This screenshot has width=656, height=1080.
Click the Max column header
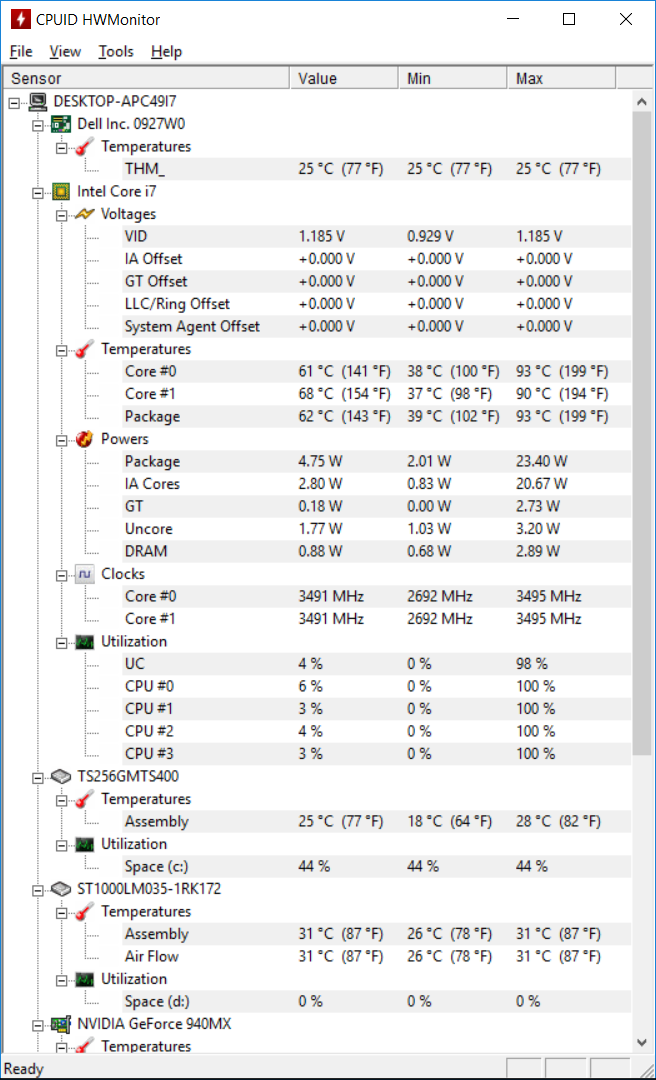click(561, 79)
